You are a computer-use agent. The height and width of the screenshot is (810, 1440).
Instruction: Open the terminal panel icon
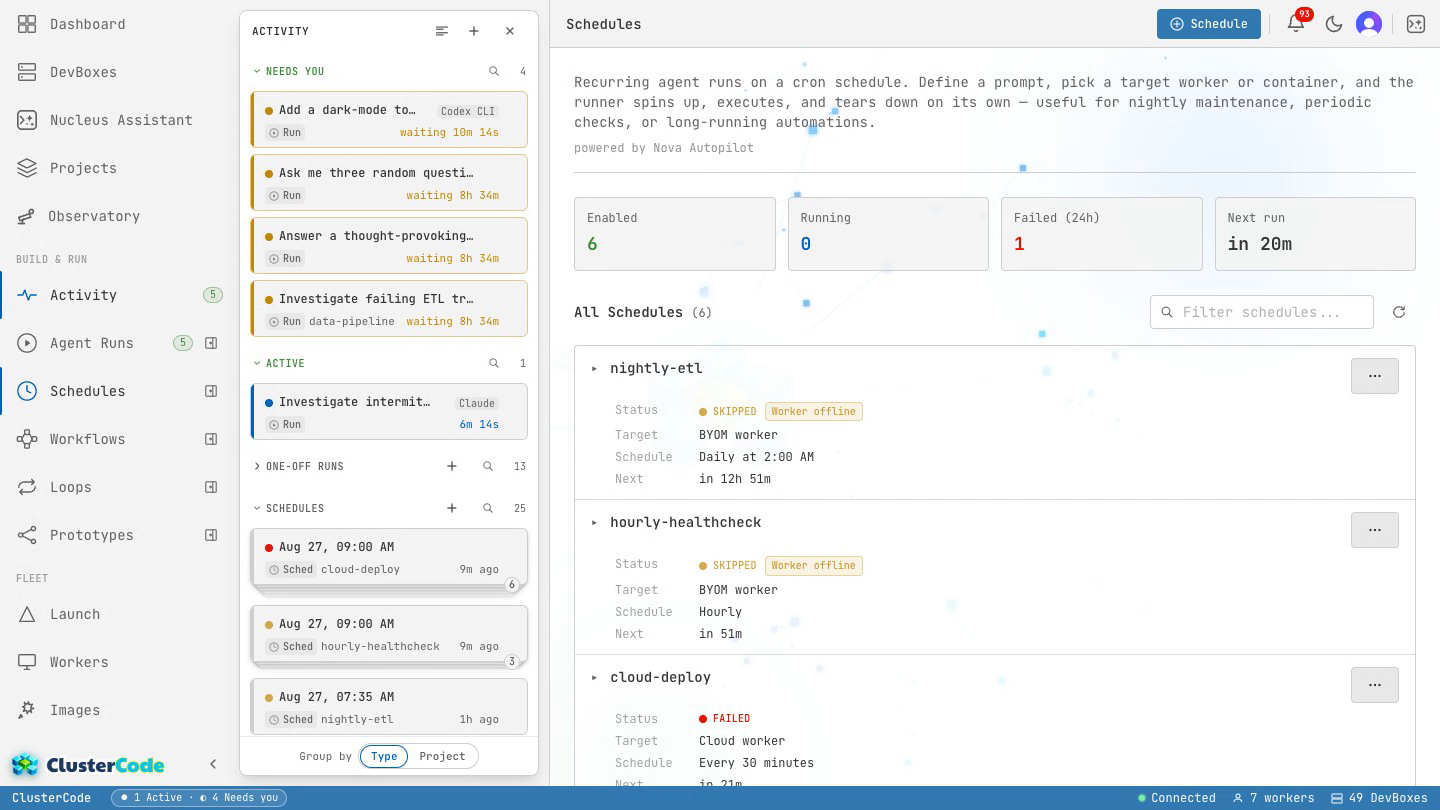[x=1416, y=24]
